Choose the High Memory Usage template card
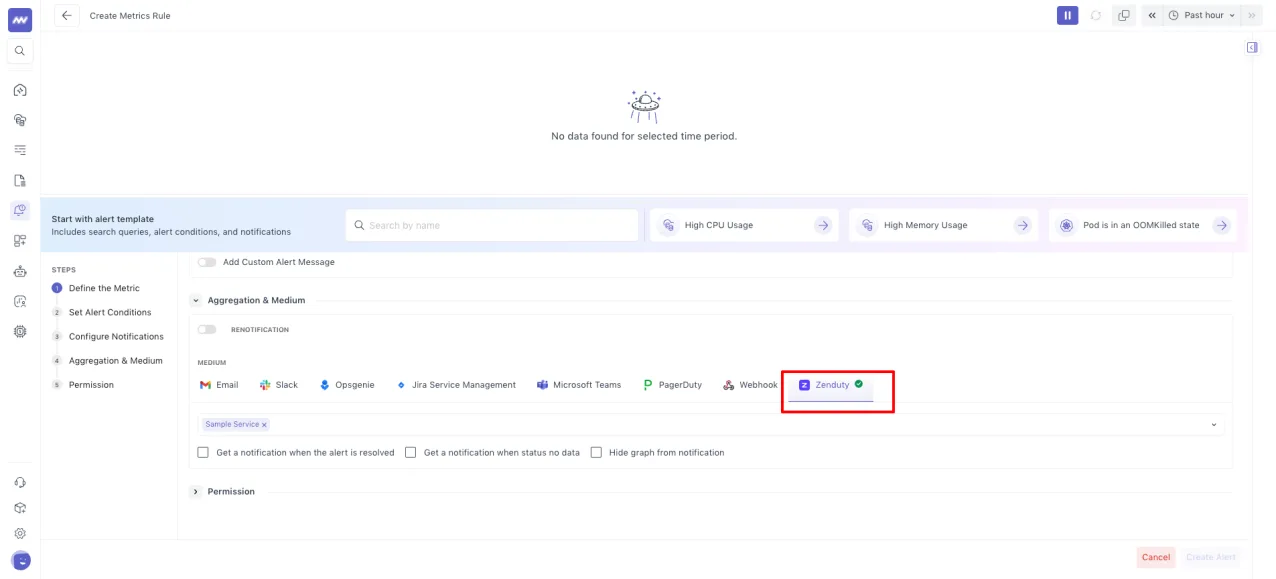 click(943, 225)
